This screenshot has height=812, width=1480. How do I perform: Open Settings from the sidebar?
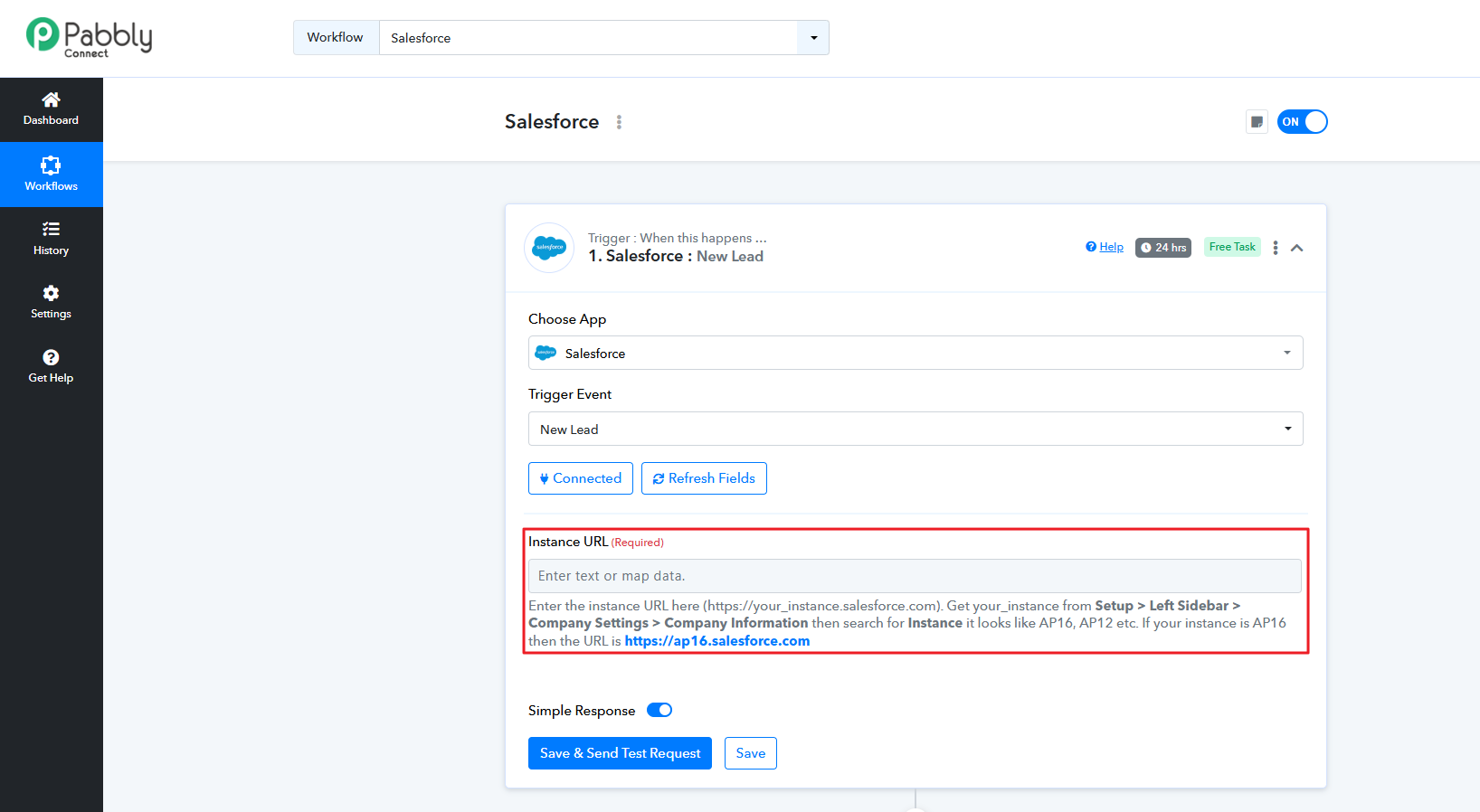(x=51, y=302)
